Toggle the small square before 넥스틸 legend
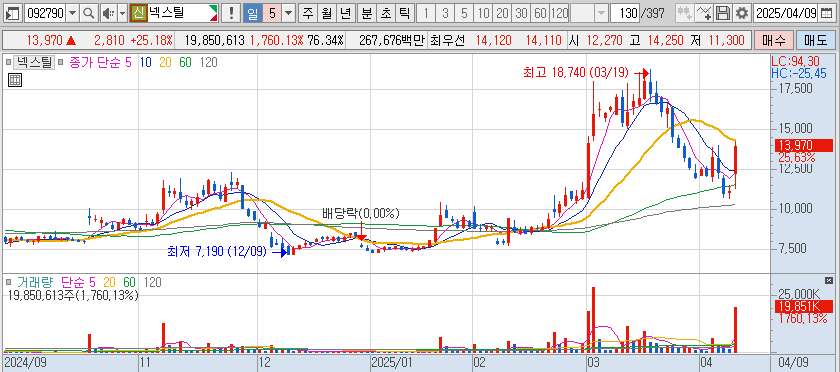840x372 pixels. click(x=8, y=63)
